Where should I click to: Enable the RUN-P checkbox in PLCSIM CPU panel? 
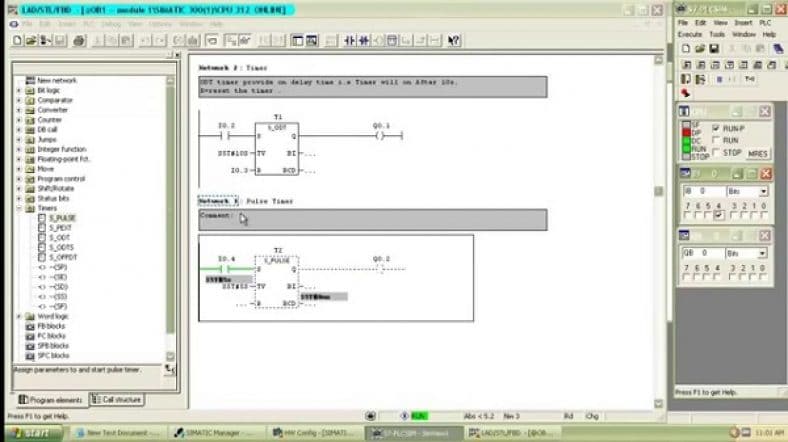coord(716,129)
